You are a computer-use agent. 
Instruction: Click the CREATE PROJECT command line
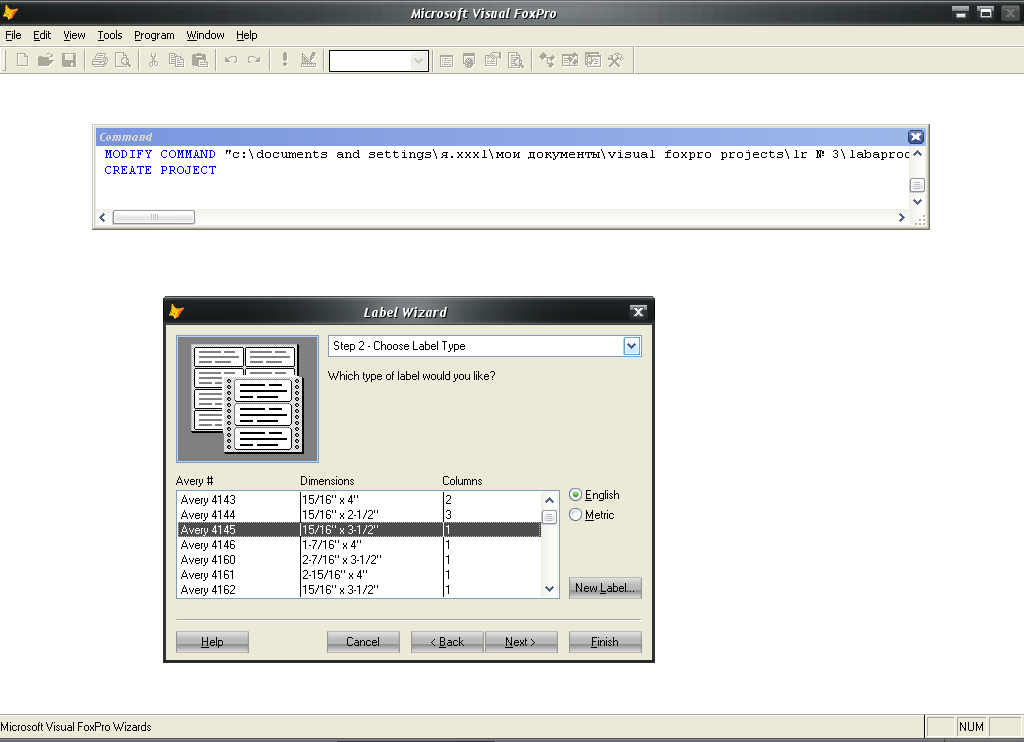(x=160, y=170)
